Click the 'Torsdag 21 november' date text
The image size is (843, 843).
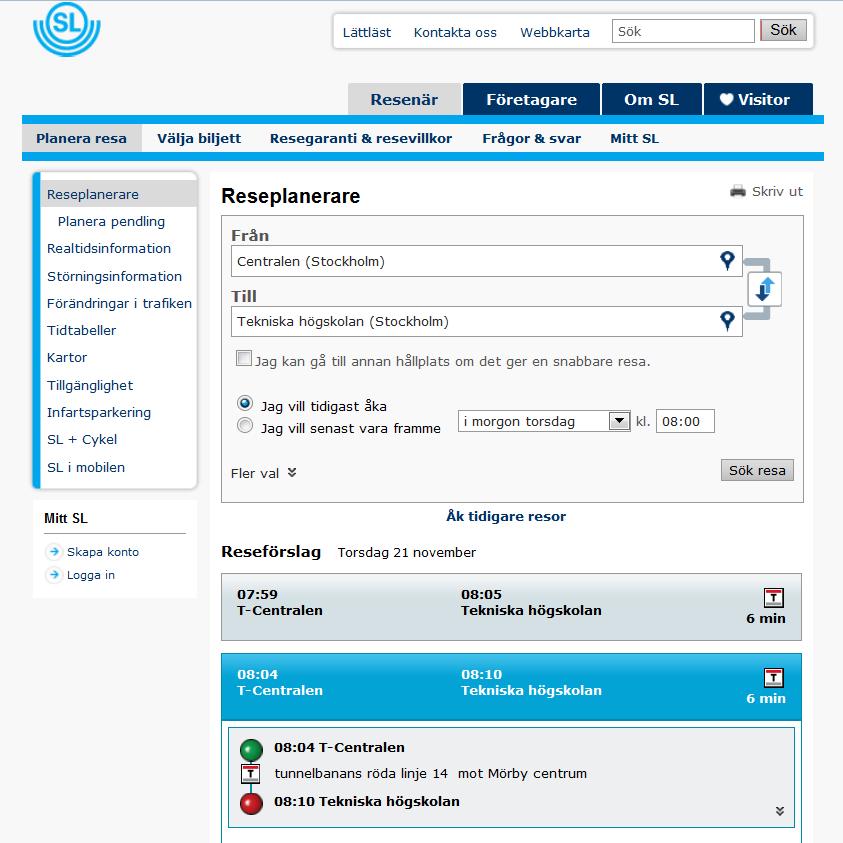coord(406,552)
